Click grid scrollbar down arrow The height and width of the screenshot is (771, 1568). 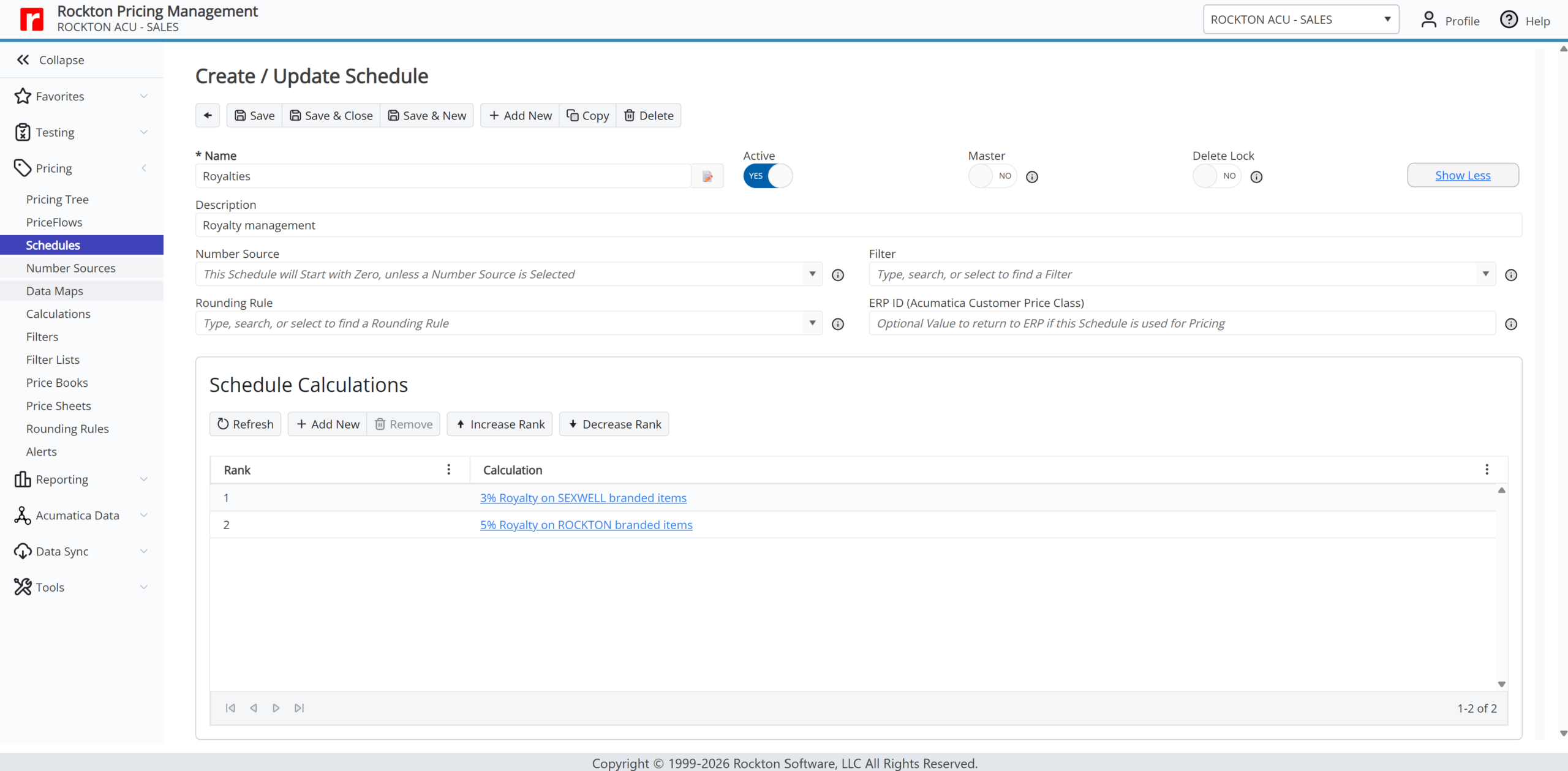[1502, 684]
